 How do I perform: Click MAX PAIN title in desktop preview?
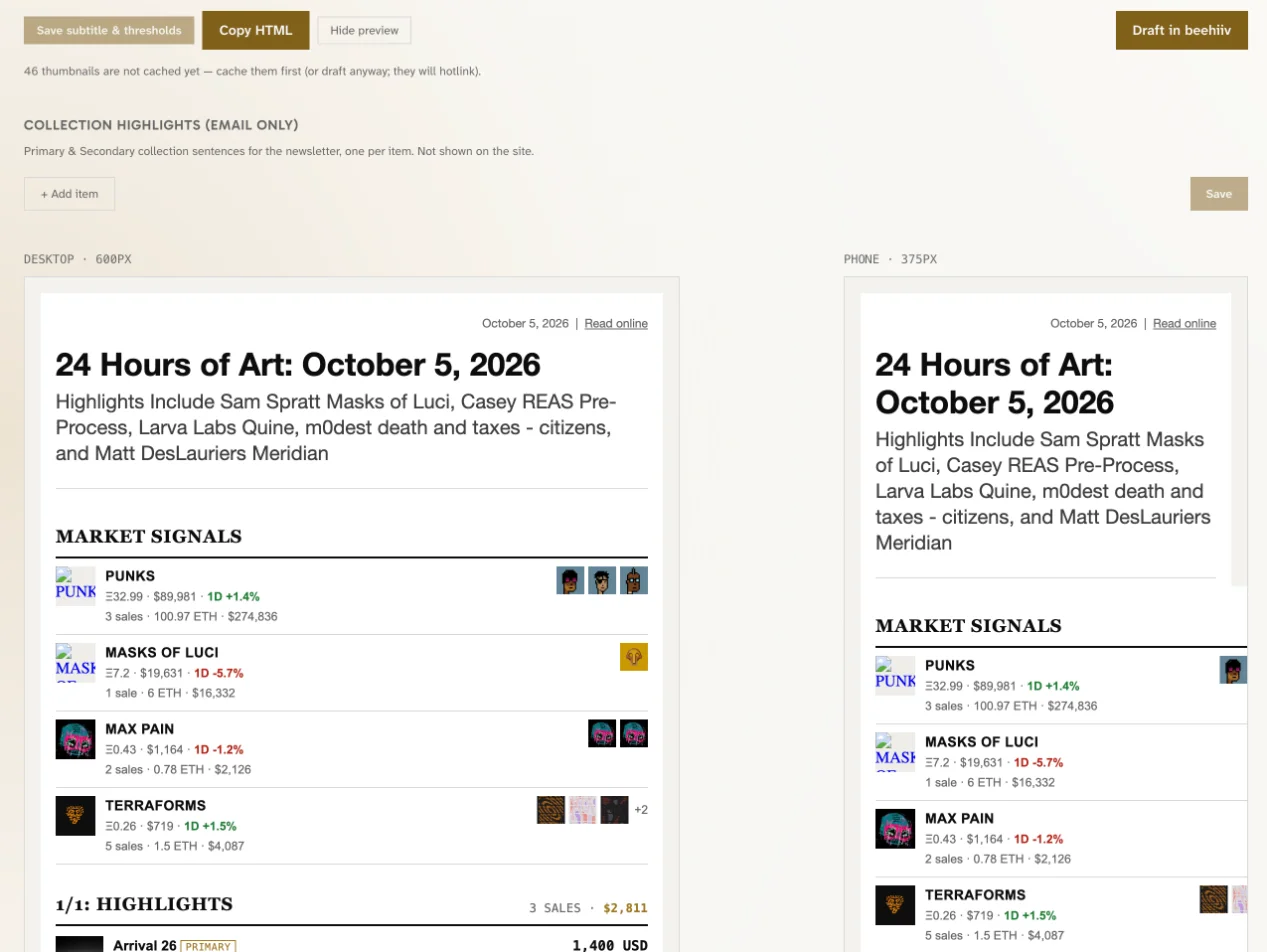tap(140, 729)
